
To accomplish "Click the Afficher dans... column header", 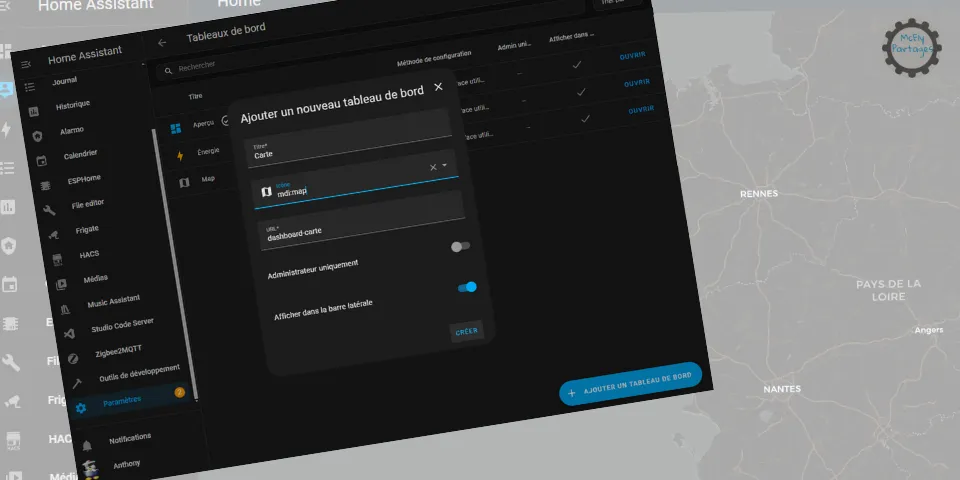I will 572,37.
